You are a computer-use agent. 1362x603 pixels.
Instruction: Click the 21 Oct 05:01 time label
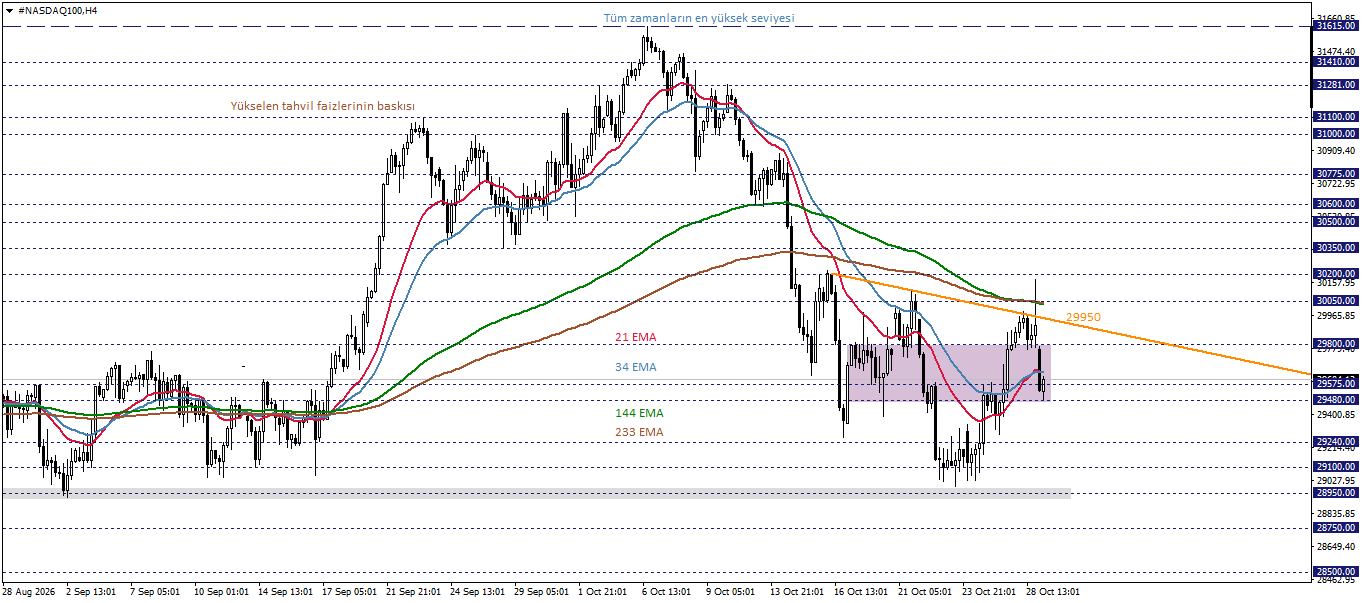[926, 591]
